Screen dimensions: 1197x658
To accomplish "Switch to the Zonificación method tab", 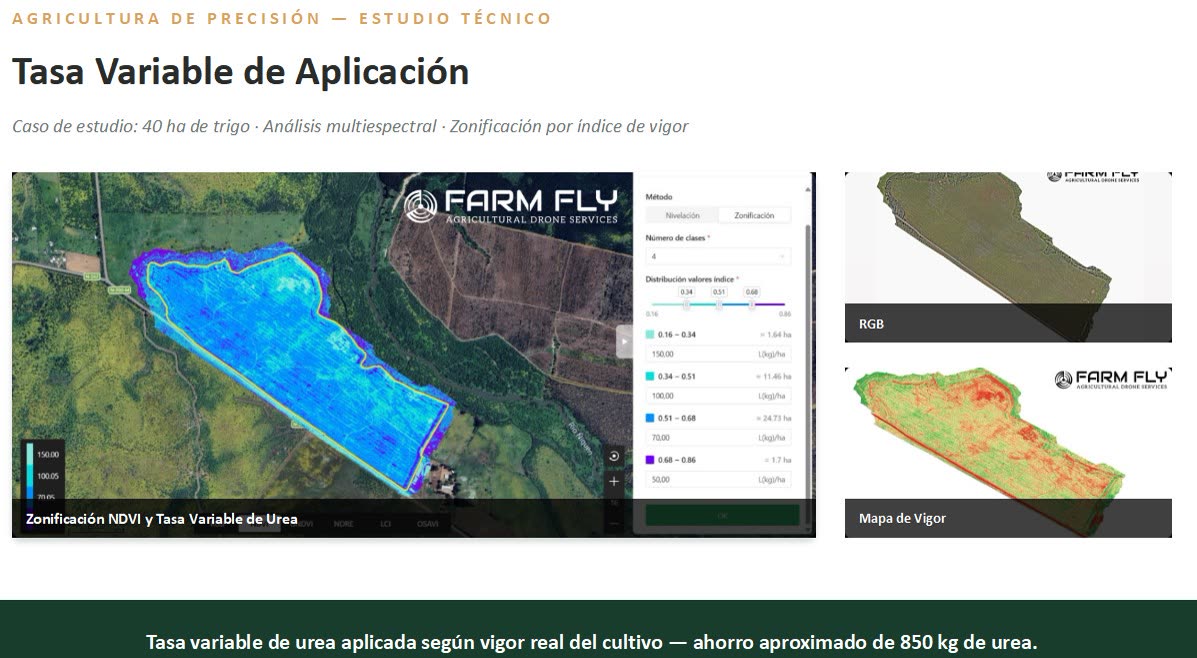I will point(754,216).
